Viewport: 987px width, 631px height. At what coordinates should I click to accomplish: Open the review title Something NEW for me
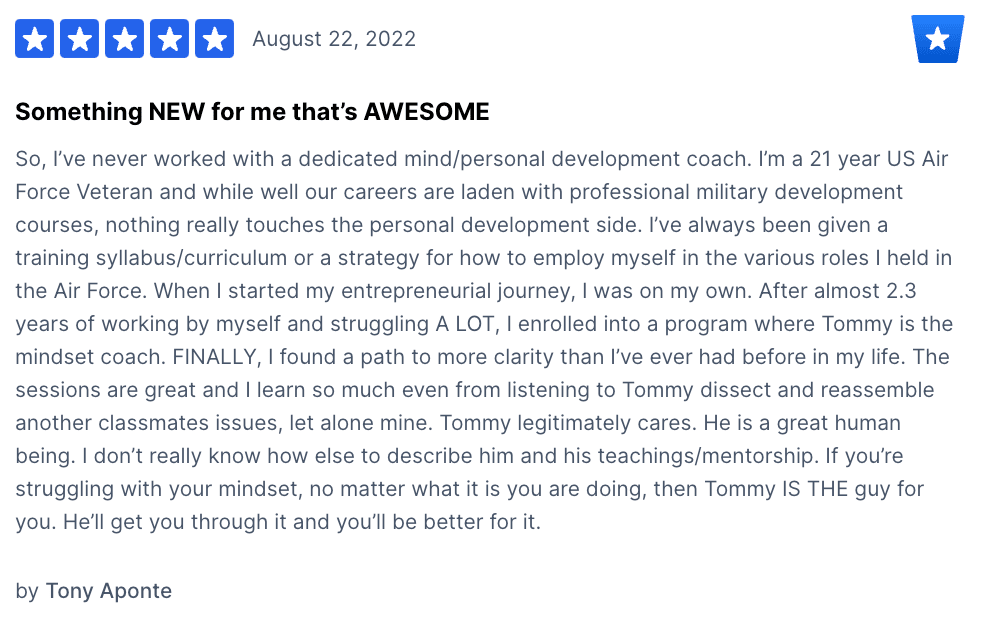click(252, 111)
